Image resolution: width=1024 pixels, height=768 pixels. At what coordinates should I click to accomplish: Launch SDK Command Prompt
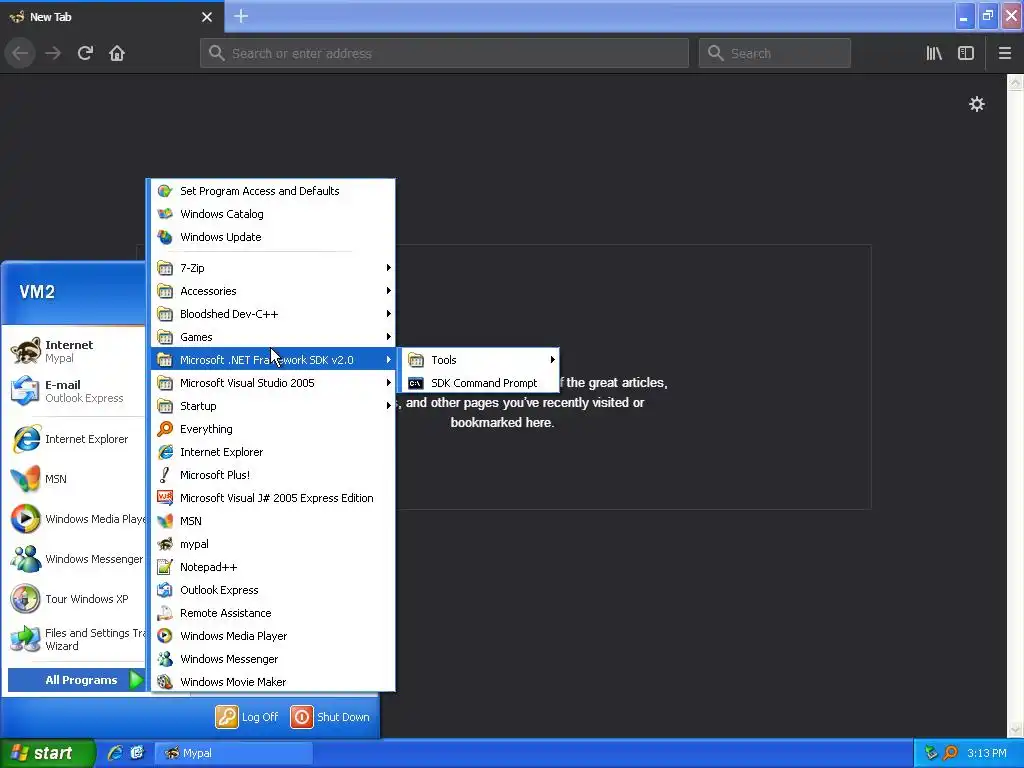coord(481,383)
